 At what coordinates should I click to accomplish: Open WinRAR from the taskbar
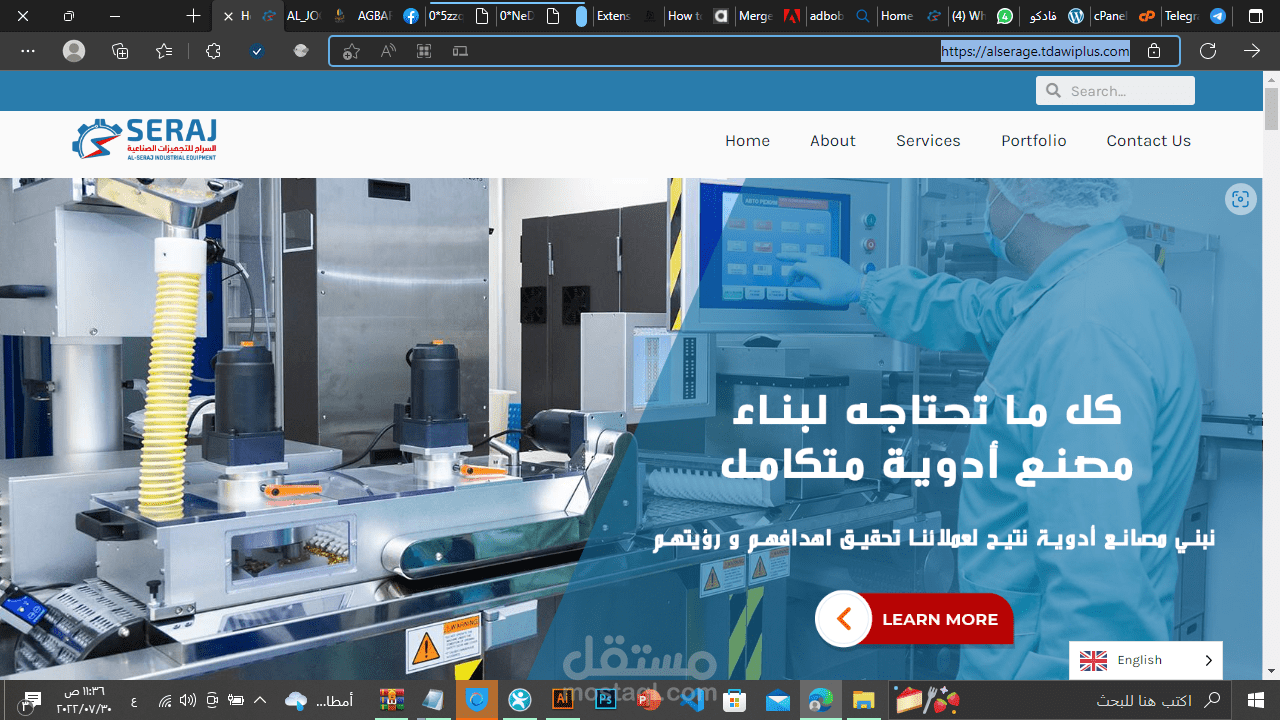391,700
